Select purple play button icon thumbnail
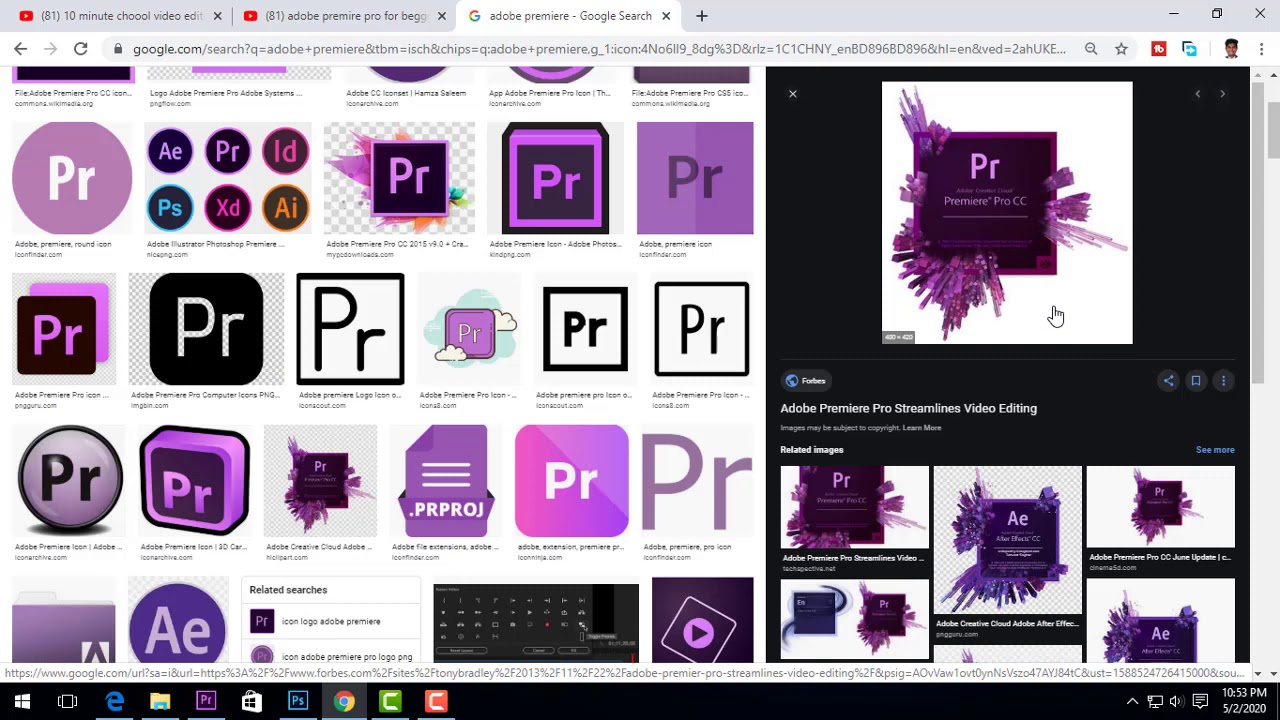This screenshot has width=1280, height=720. tap(702, 620)
